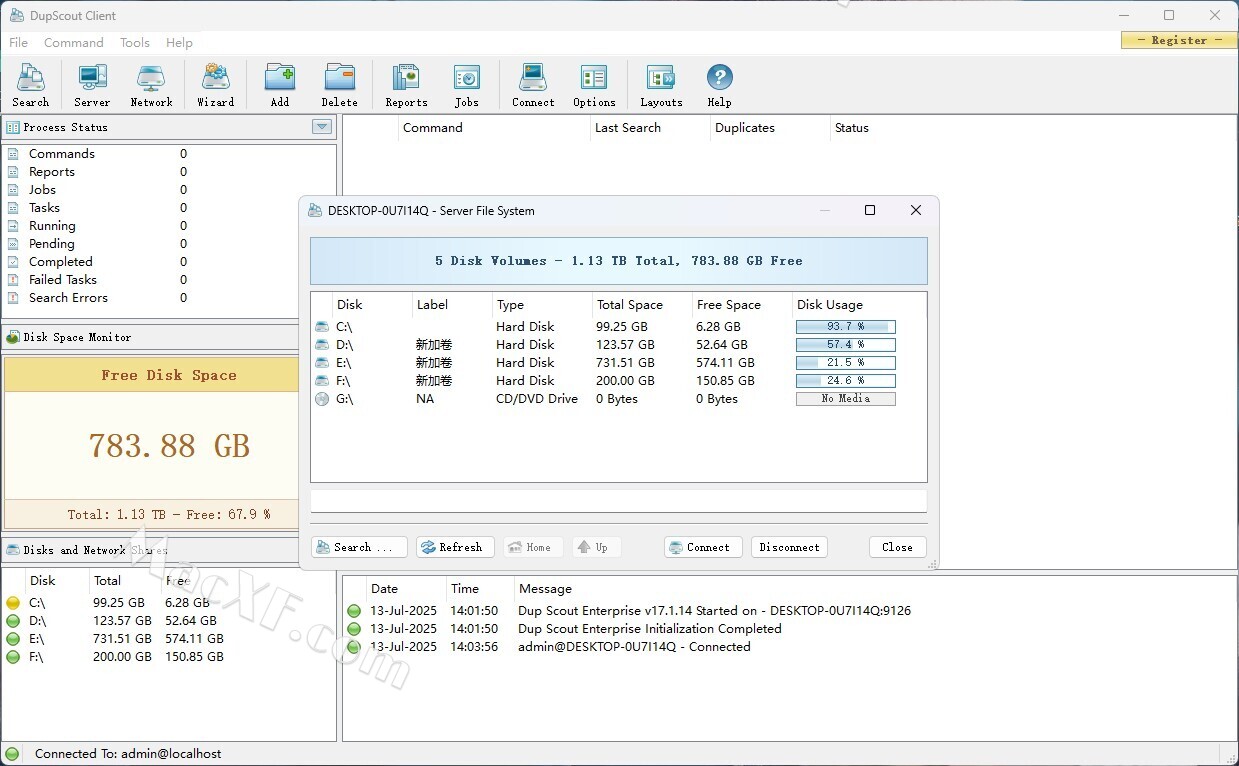Click the Delete command icon
This screenshot has width=1239, height=766.
pyautogui.click(x=339, y=85)
